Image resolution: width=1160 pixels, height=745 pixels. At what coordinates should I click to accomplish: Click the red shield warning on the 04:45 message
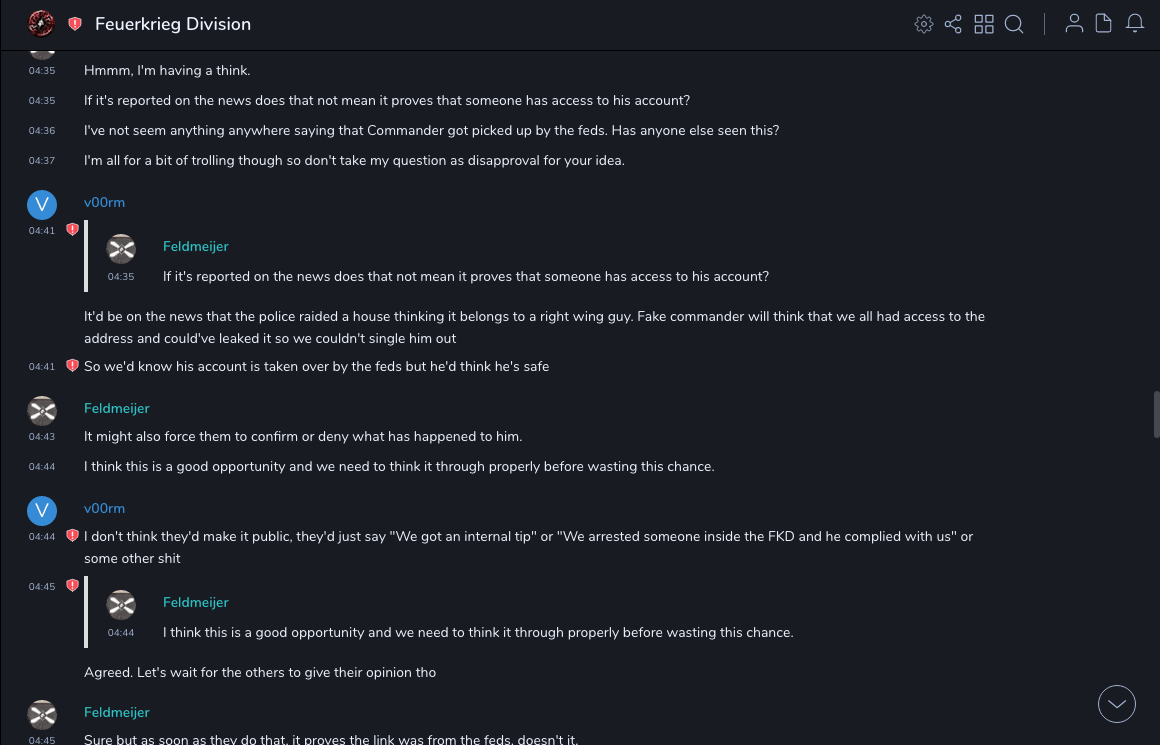[x=72, y=586]
